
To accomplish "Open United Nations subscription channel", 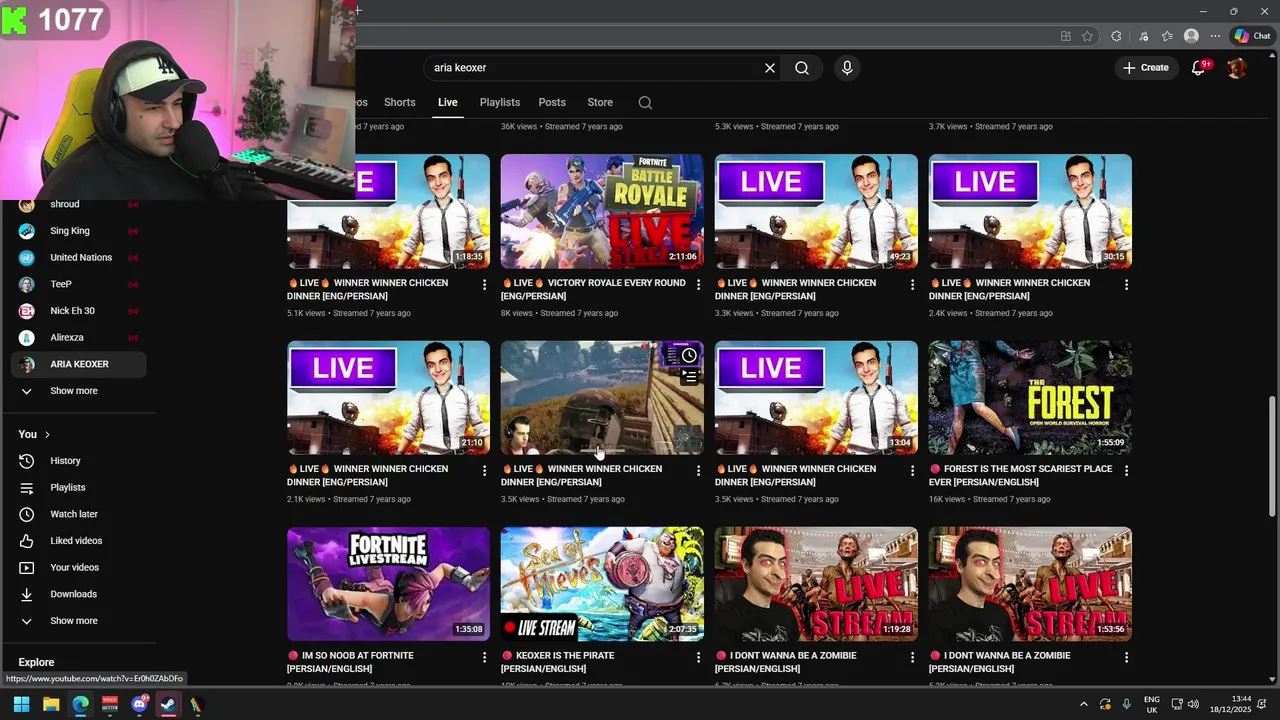I will click(78, 258).
